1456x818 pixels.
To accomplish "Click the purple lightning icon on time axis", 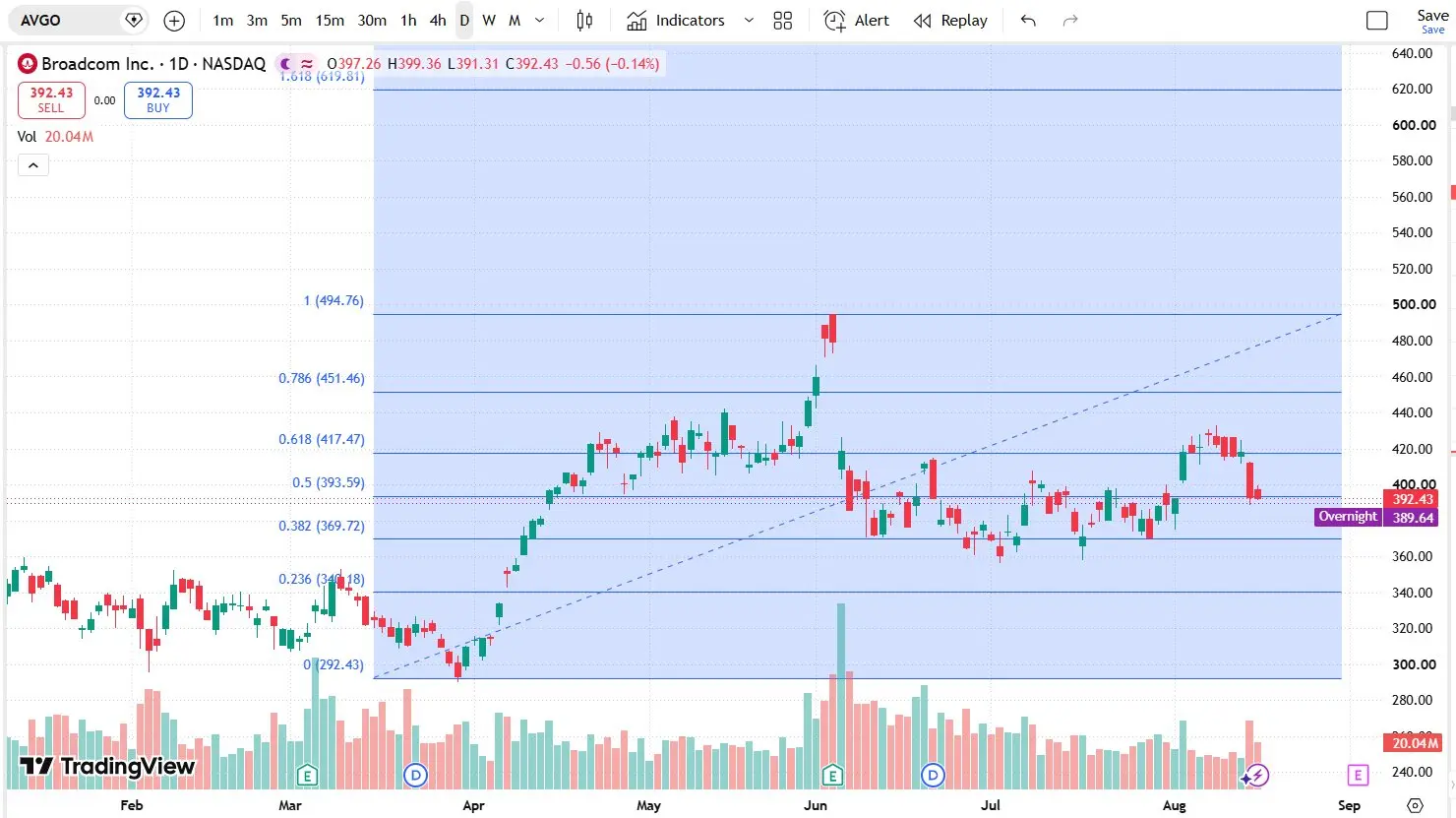I will click(1256, 776).
